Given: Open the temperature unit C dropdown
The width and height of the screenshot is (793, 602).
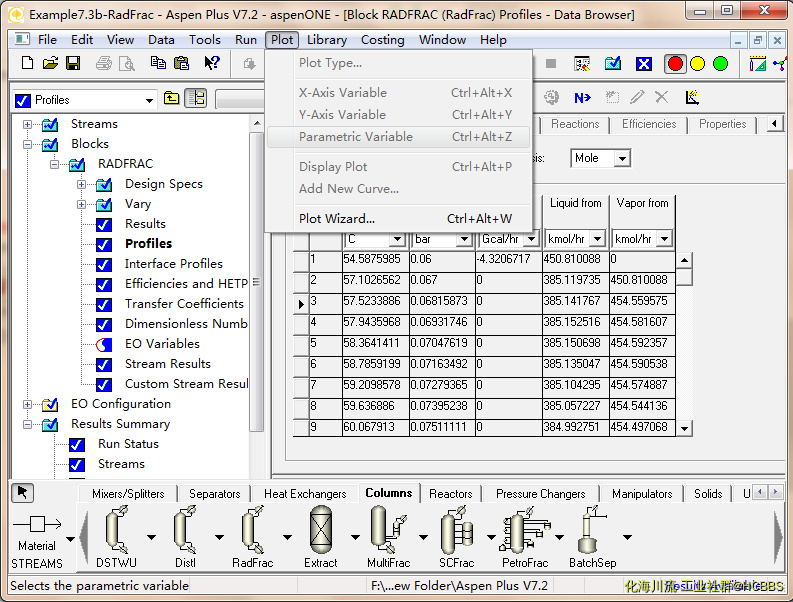Looking at the screenshot, I should 396,239.
